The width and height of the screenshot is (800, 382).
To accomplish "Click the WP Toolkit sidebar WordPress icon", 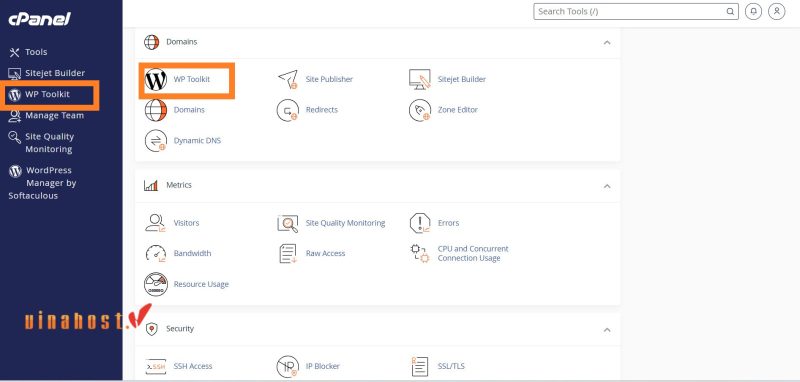I will (15, 95).
